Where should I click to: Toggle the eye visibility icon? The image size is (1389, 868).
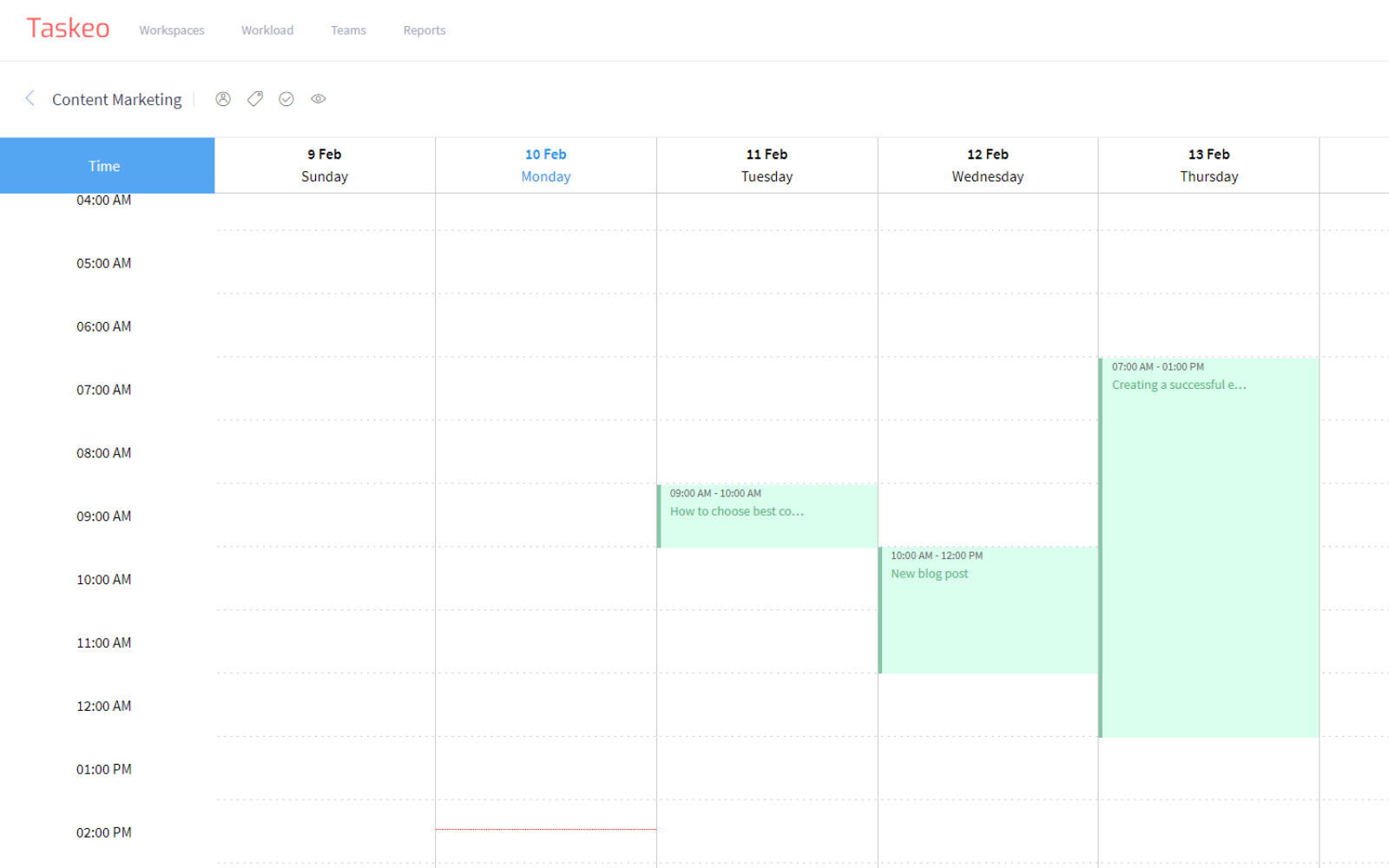pyautogui.click(x=318, y=99)
